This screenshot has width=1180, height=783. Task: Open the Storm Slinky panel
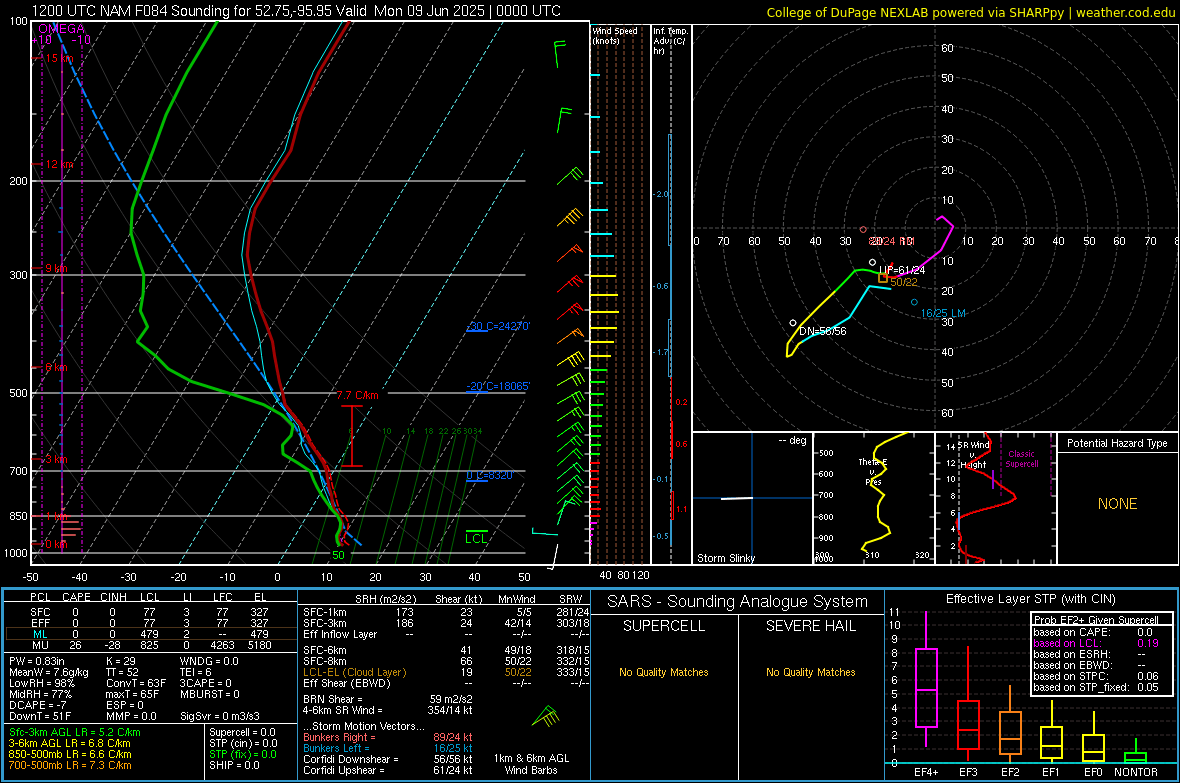pos(752,498)
